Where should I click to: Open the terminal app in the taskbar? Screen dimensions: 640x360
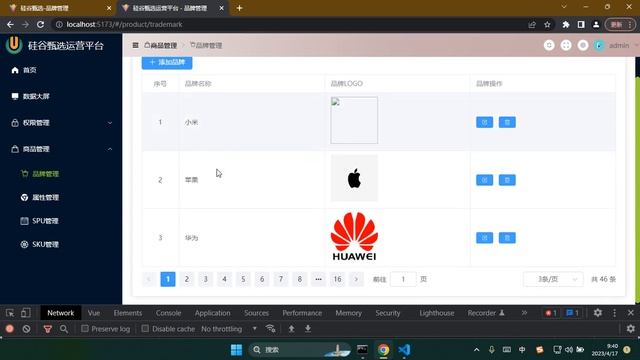click(x=362, y=350)
